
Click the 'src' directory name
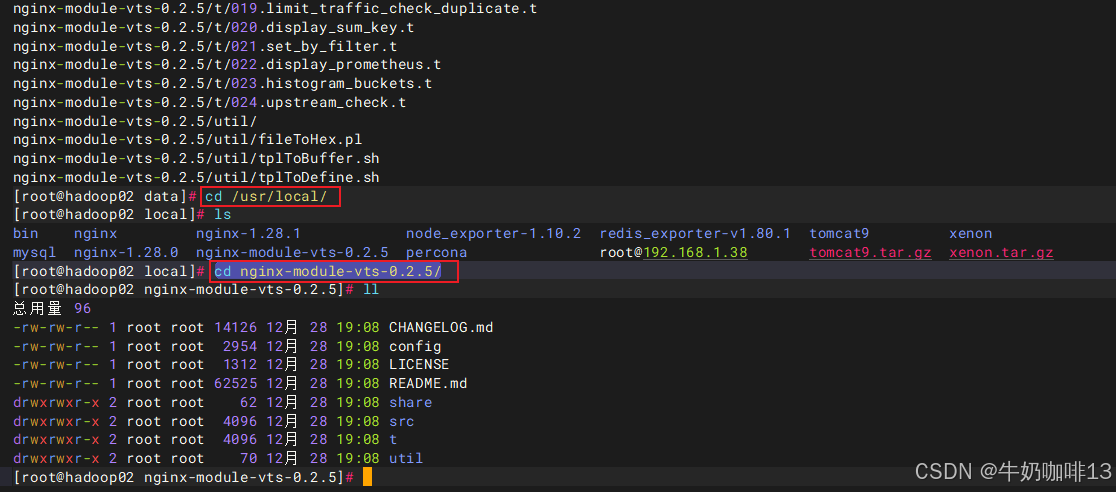(x=401, y=421)
